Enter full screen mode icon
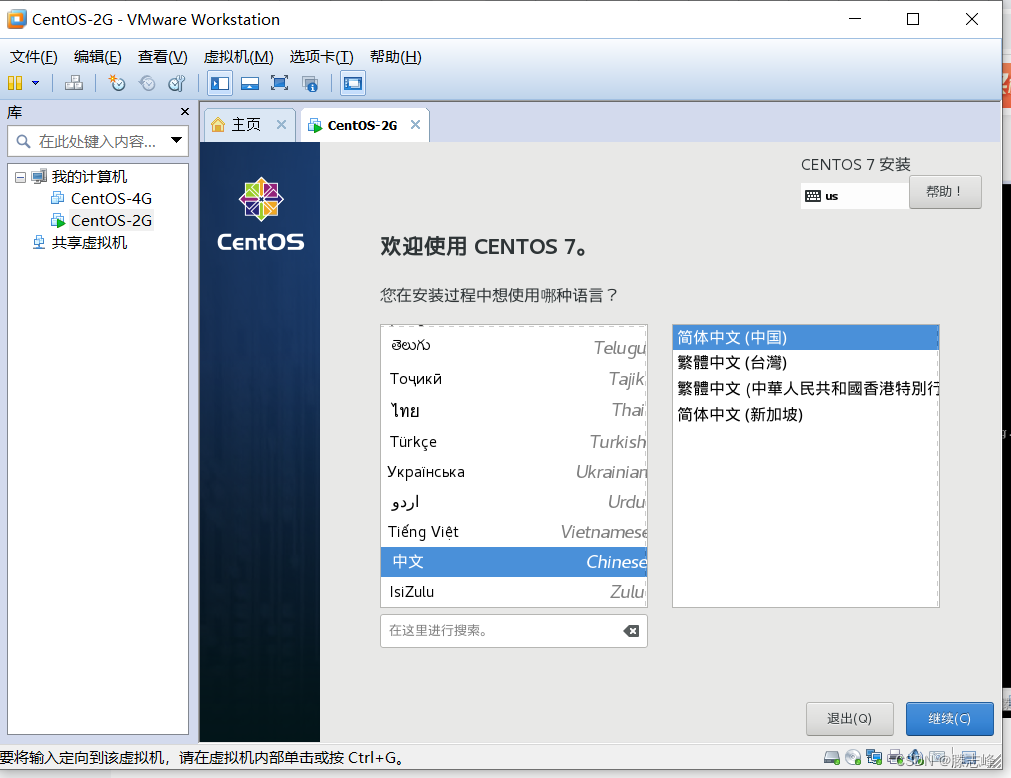 pos(279,83)
